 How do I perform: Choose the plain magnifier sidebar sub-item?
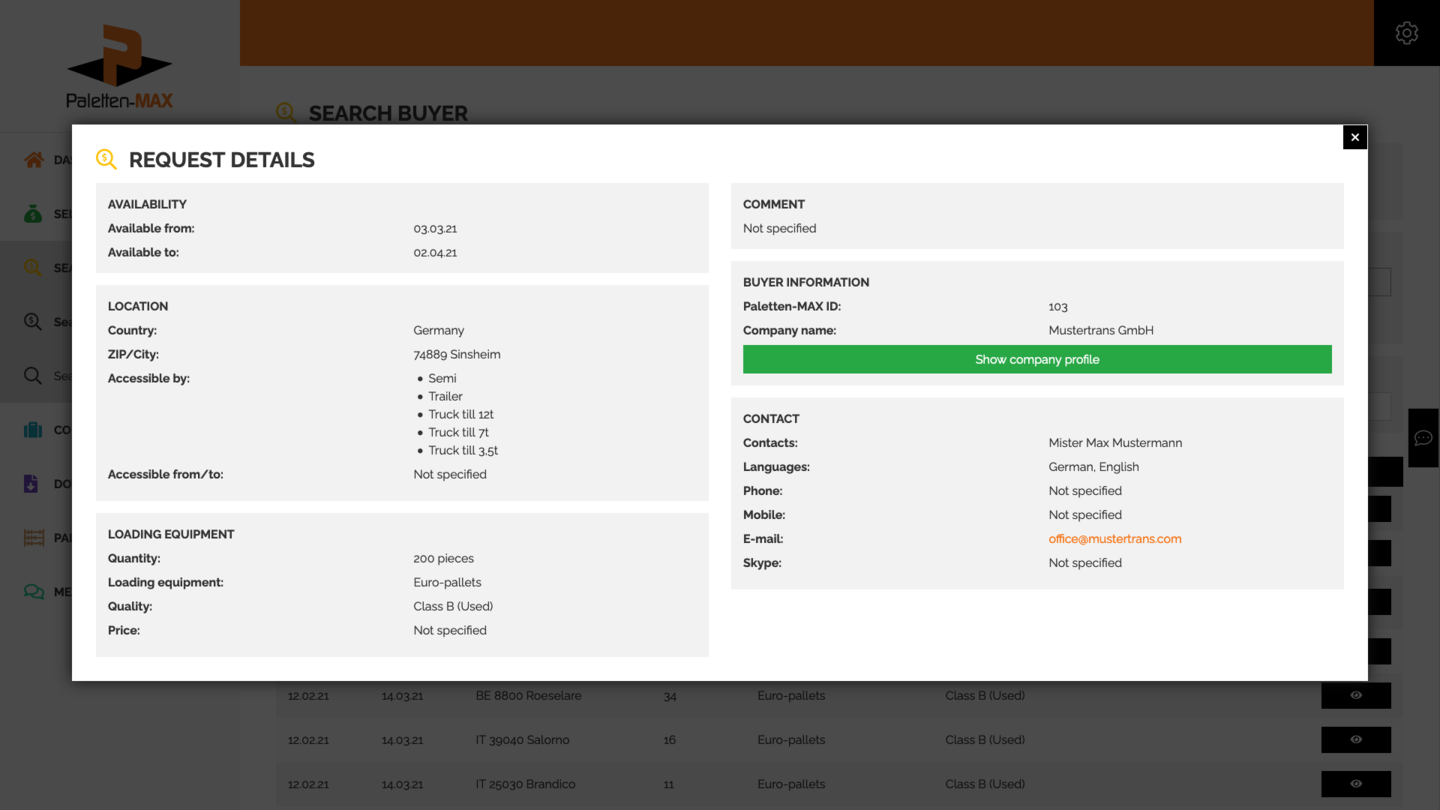click(x=34, y=376)
